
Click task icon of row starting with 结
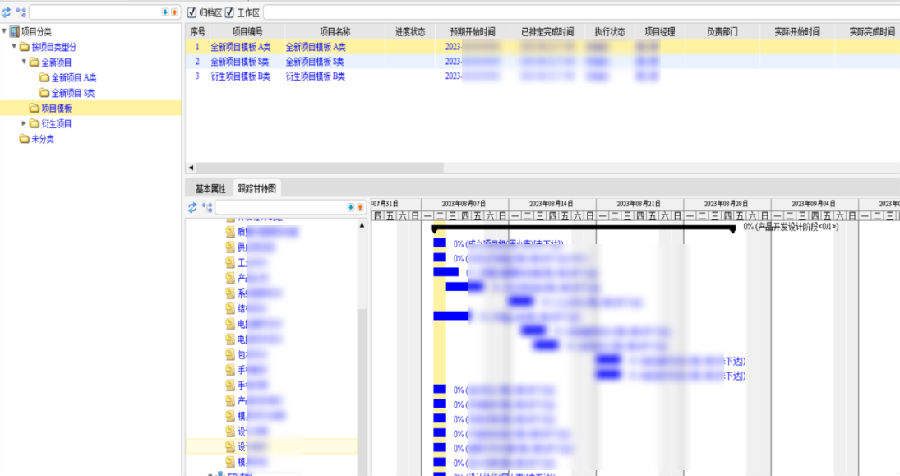tap(230, 308)
